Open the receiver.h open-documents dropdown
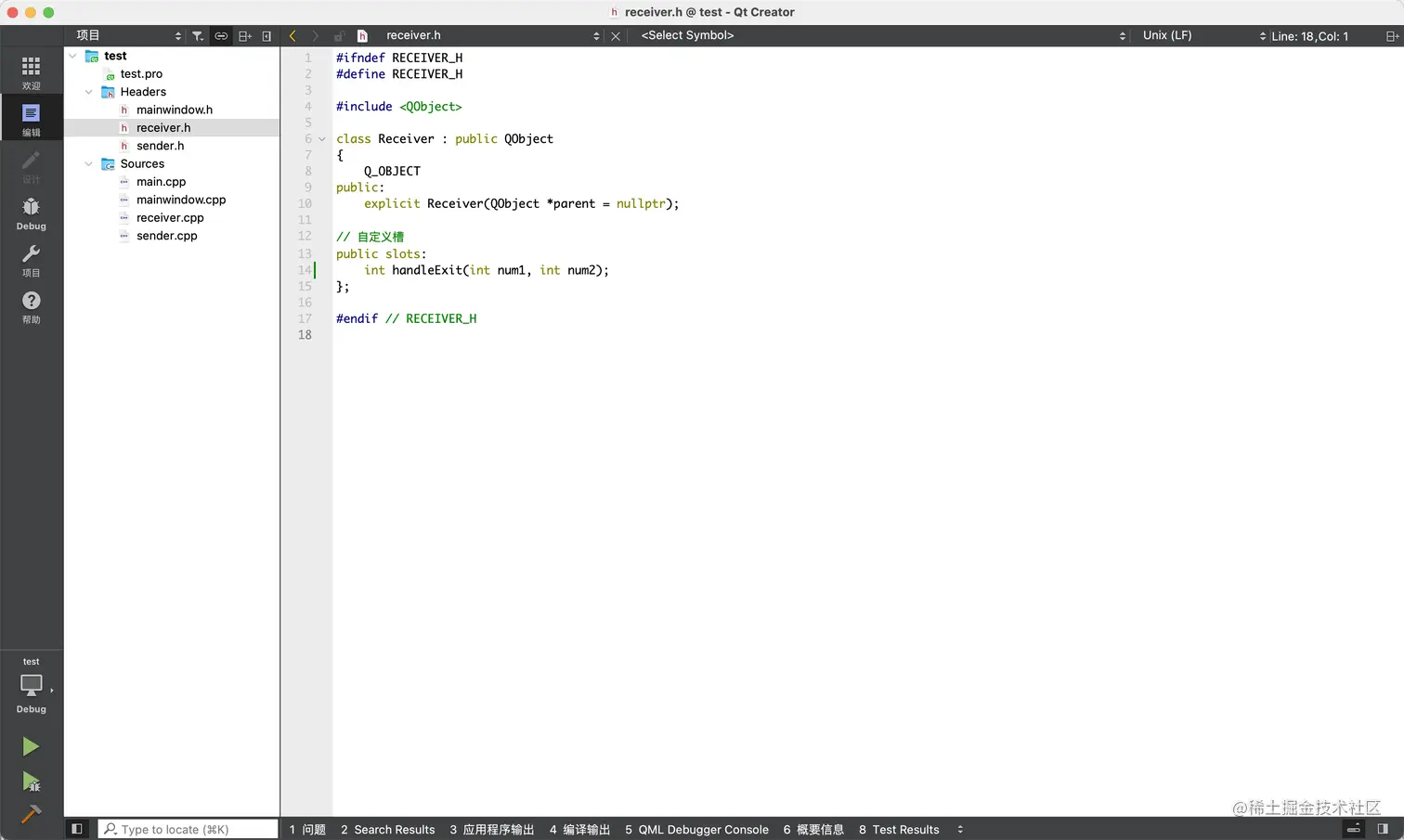This screenshot has width=1404, height=840. click(492, 35)
